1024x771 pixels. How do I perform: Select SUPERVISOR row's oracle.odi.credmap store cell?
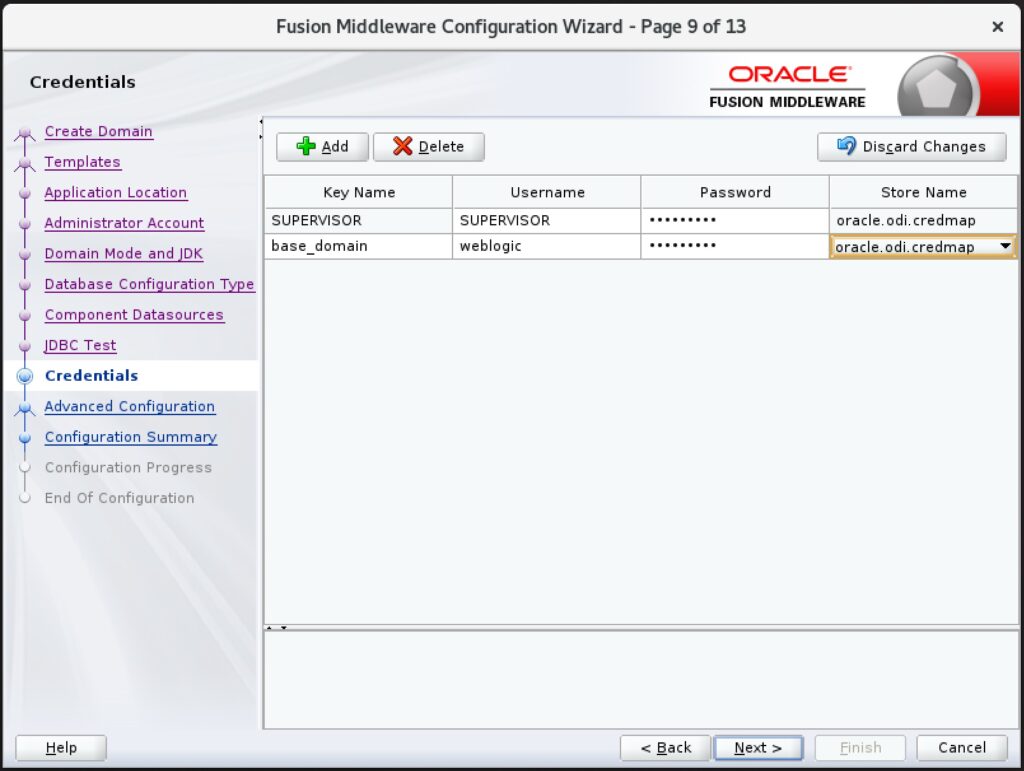923,221
